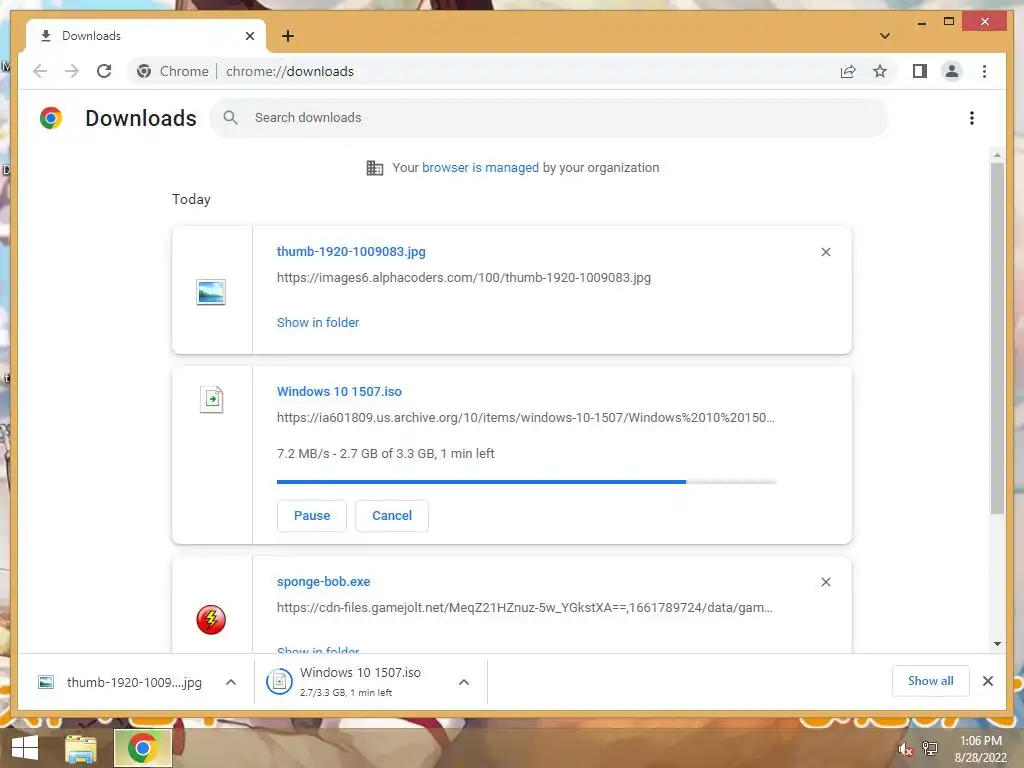Viewport: 1024px width, 768px height.
Task: Remove thumb-1920-1009083.jpg from the list
Action: pyautogui.click(x=825, y=252)
